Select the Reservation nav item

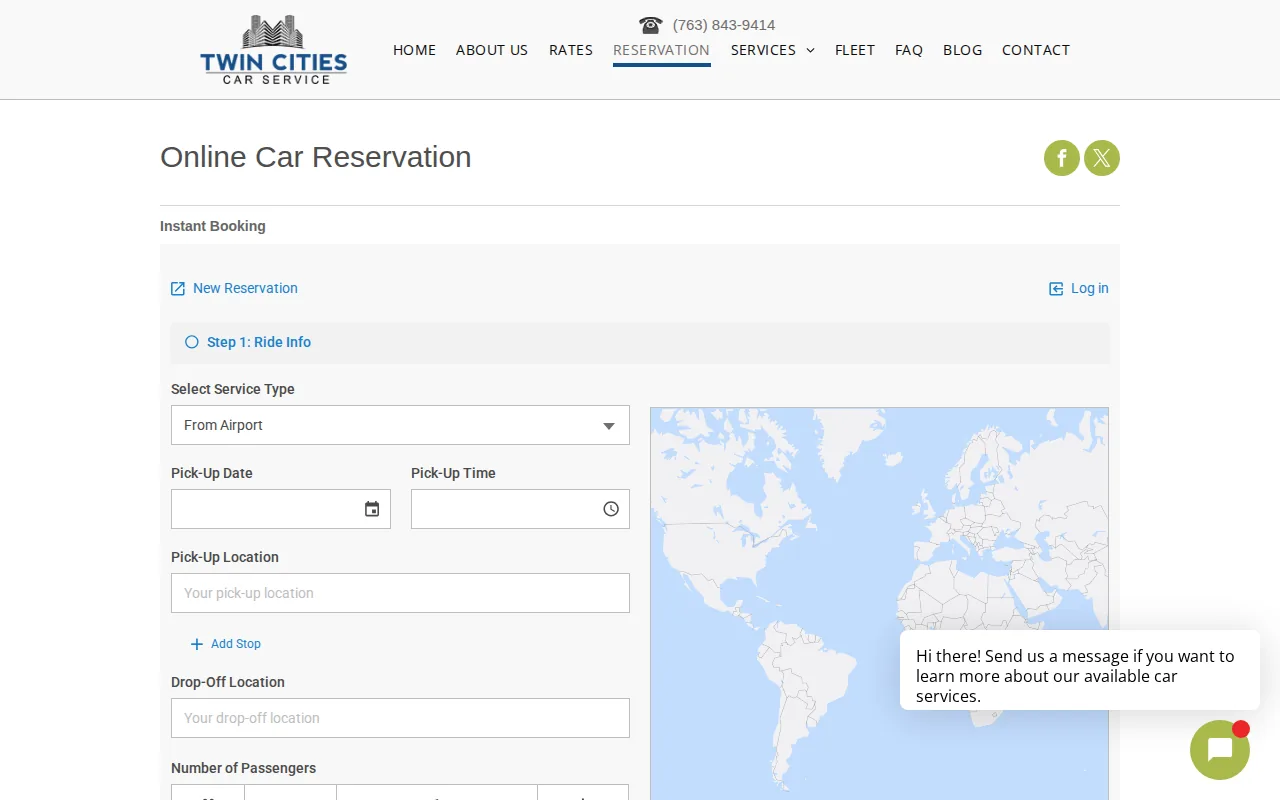pyautogui.click(x=661, y=50)
